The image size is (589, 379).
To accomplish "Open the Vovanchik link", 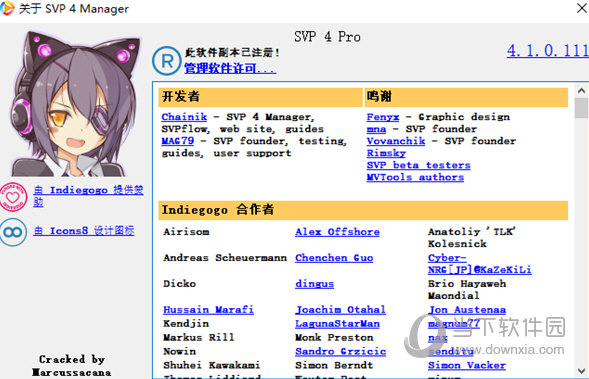I will pos(396,141).
